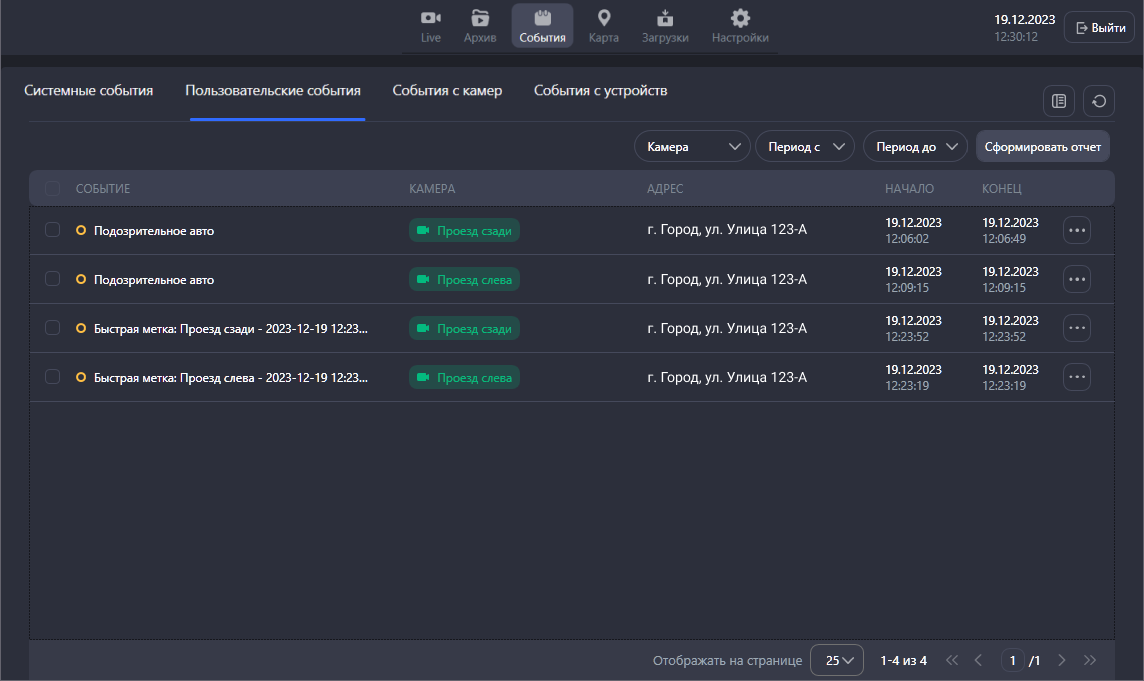
Task: Select checkbox for Быстрая метка: Проезд слева event
Action: 53,377
